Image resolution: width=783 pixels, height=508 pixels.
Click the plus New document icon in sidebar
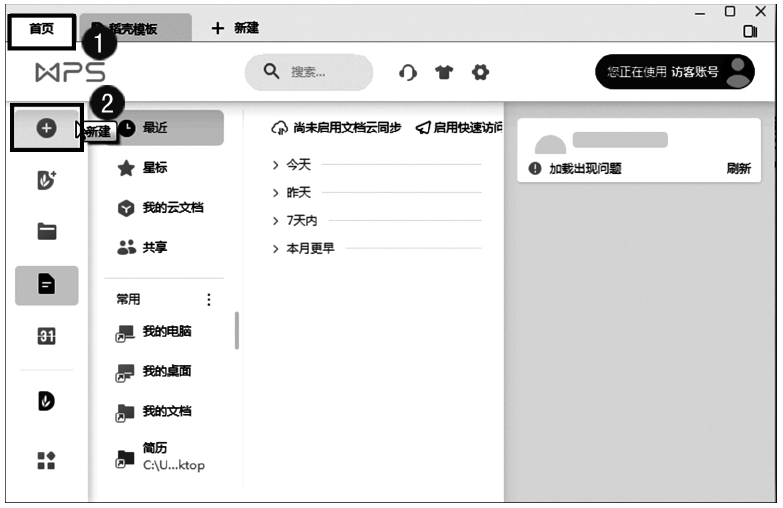click(x=46, y=129)
